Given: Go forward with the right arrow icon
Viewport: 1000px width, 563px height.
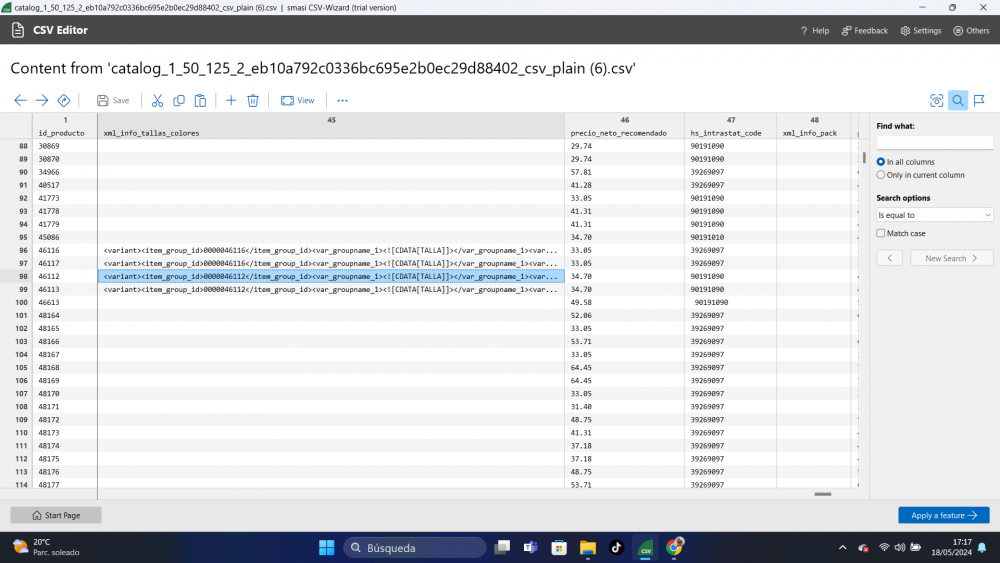Looking at the screenshot, I should (x=42, y=101).
